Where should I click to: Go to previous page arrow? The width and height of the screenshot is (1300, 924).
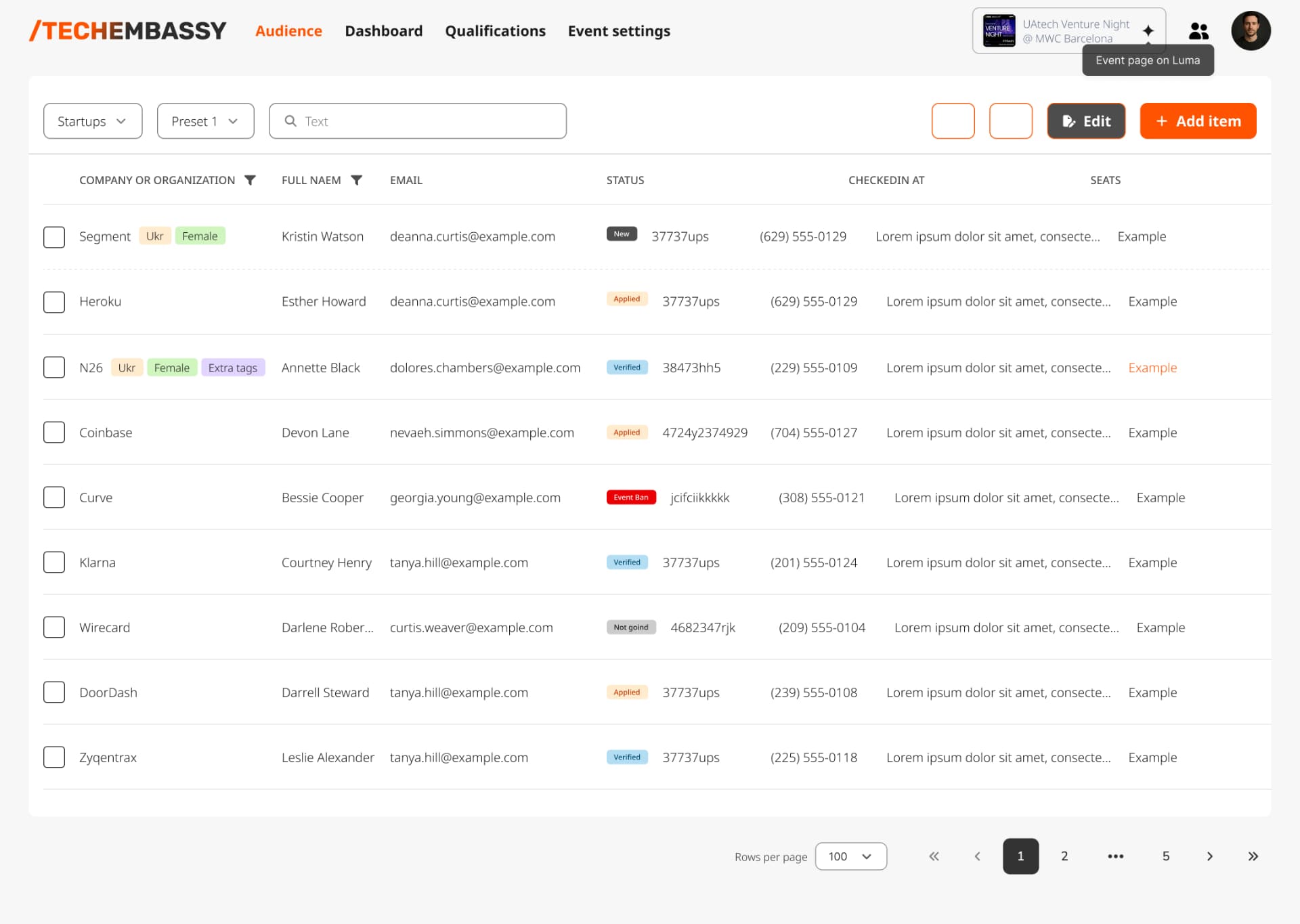977,856
